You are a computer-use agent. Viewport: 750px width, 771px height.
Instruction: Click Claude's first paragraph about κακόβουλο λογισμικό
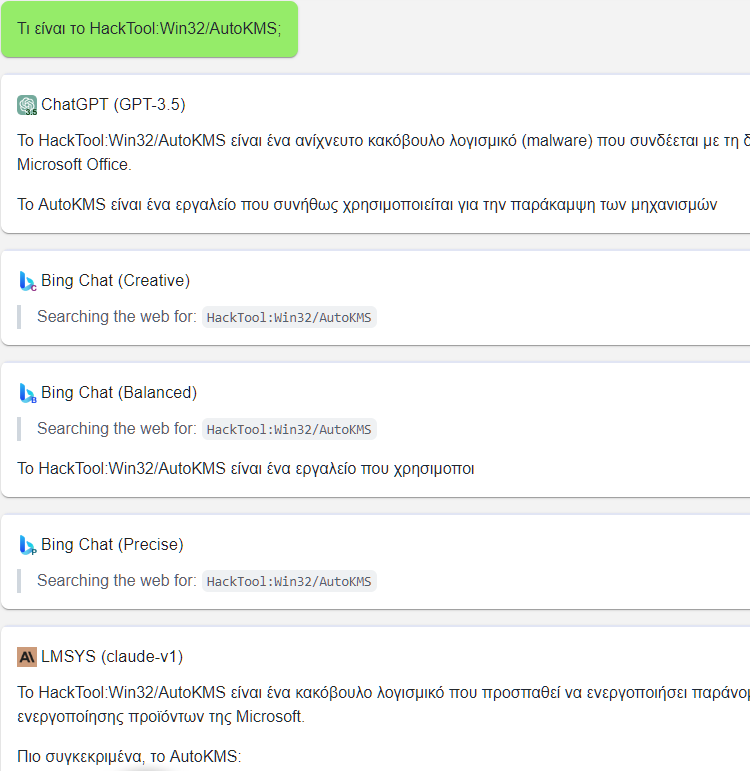384,705
